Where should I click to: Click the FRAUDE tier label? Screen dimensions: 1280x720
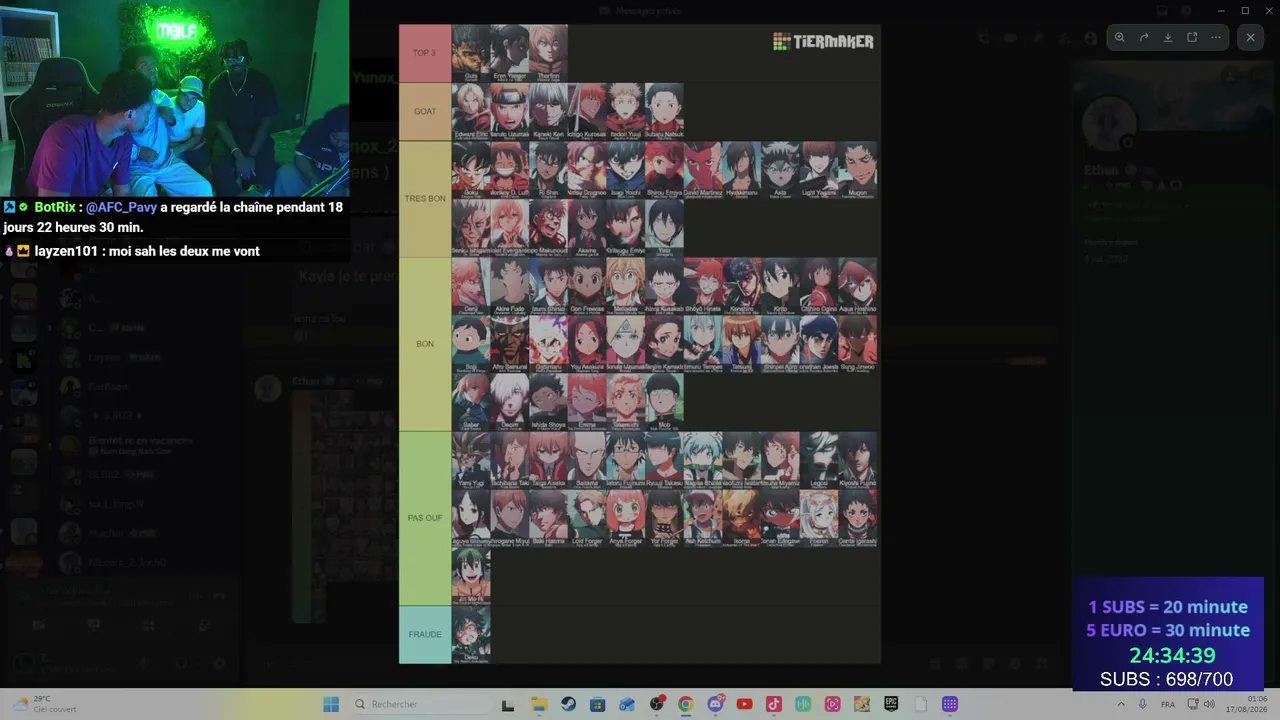(x=425, y=634)
